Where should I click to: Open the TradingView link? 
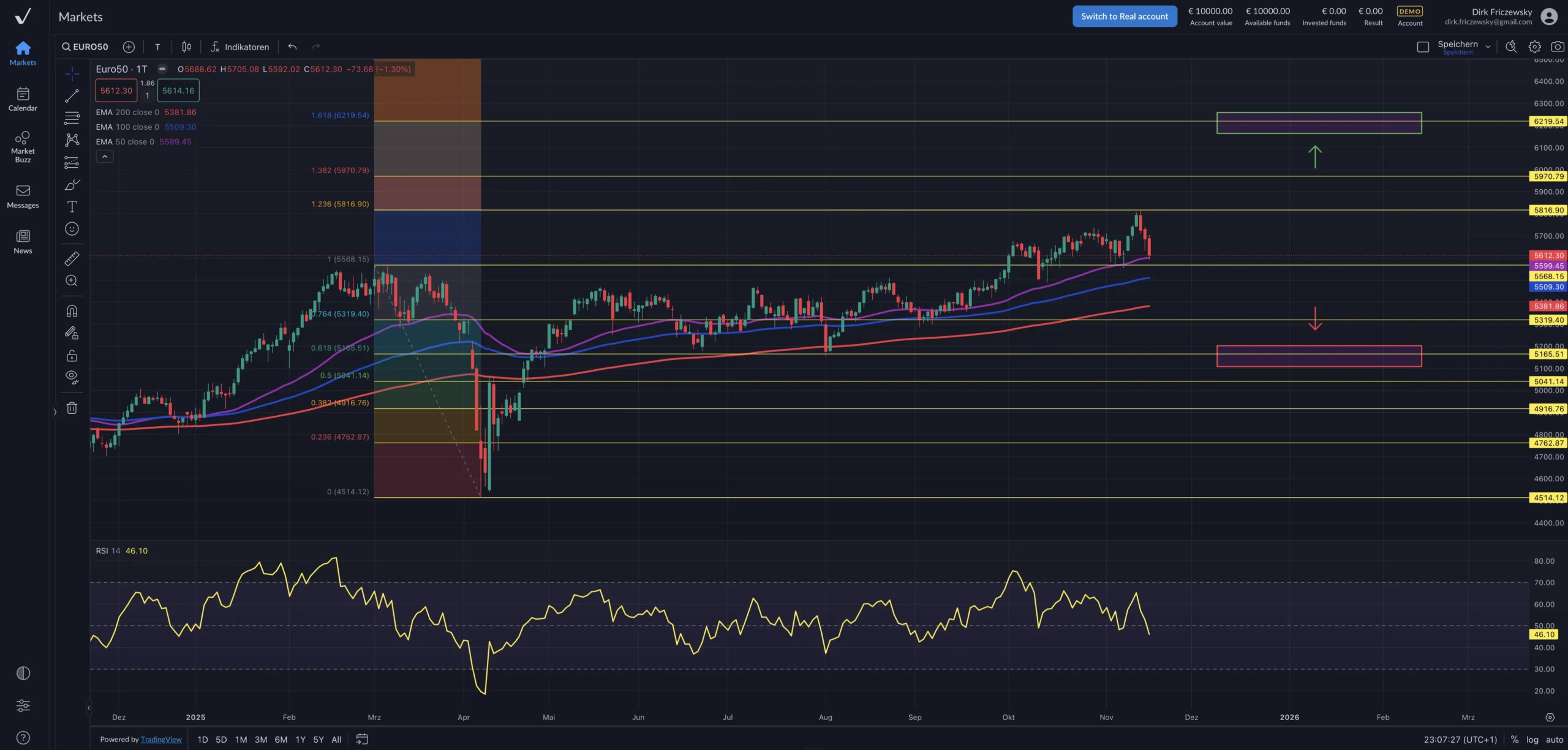pyautogui.click(x=161, y=740)
